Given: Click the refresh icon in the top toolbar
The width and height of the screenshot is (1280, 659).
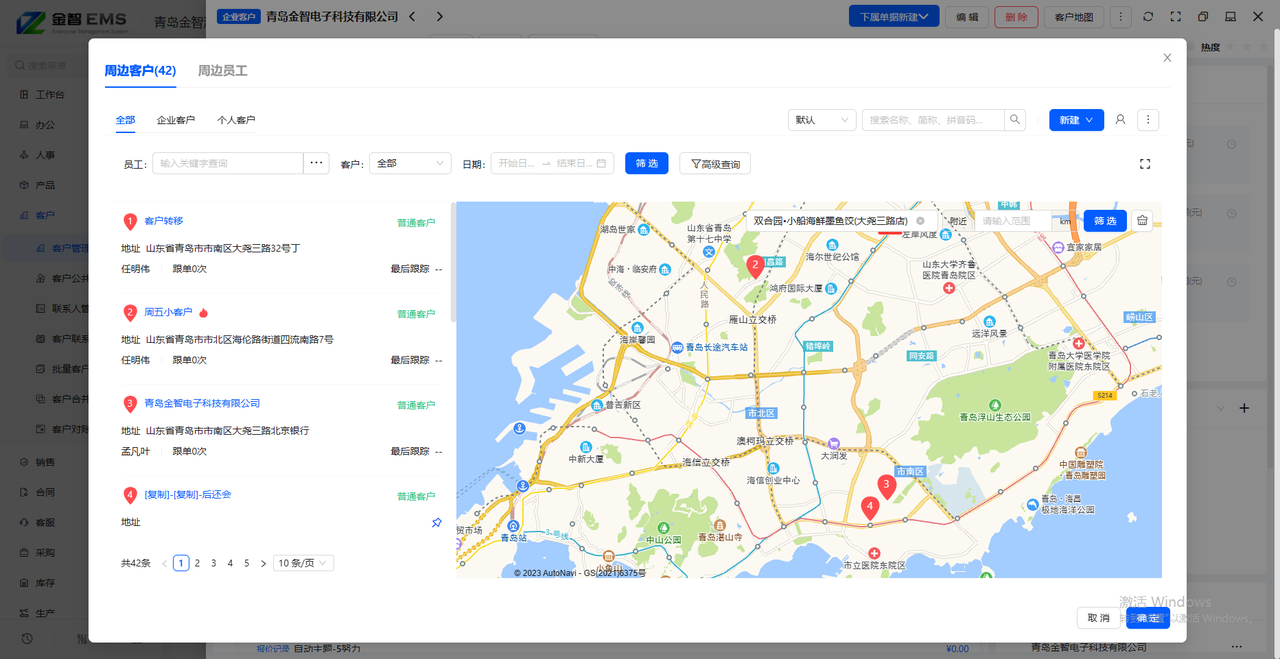Looking at the screenshot, I should [1148, 17].
